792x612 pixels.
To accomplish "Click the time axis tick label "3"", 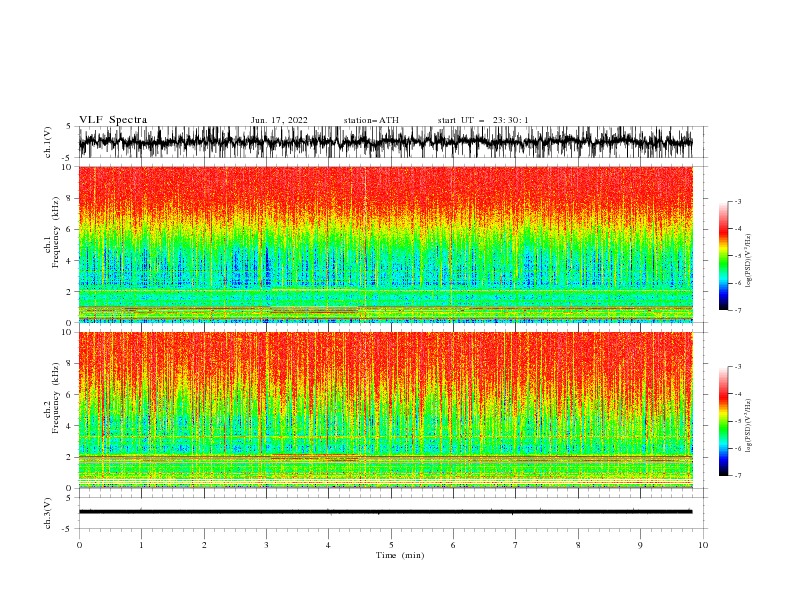I will (266, 545).
